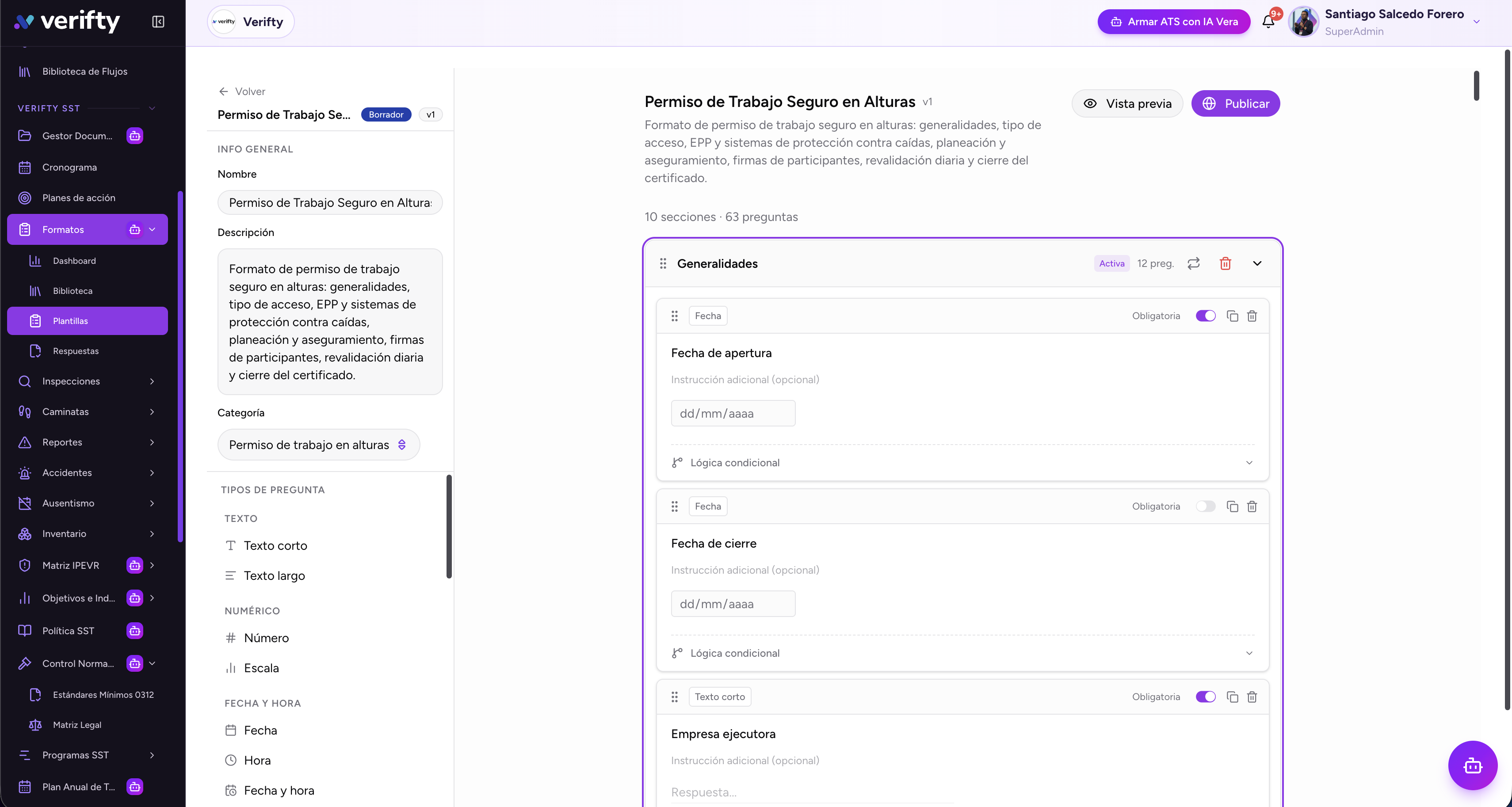
Task: Open Estándares Mínimos 0312
Action: click(88, 695)
